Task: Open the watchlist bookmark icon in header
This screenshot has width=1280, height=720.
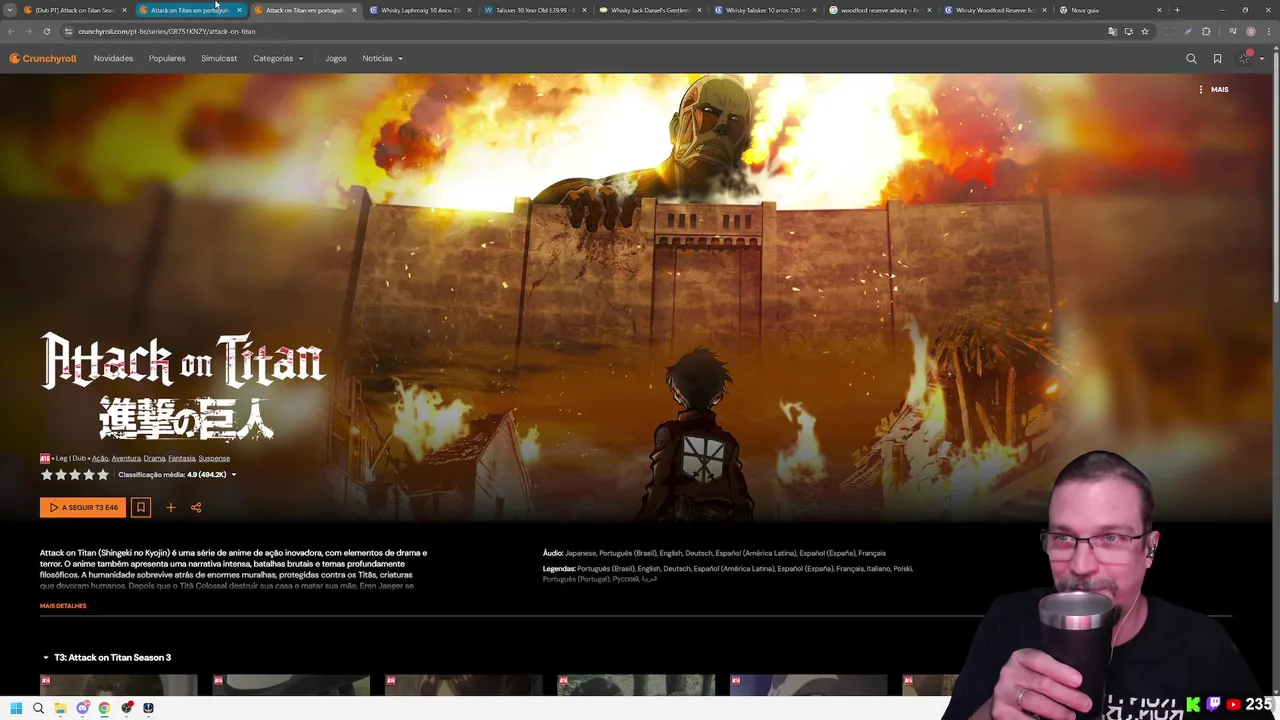Action: point(1217,59)
